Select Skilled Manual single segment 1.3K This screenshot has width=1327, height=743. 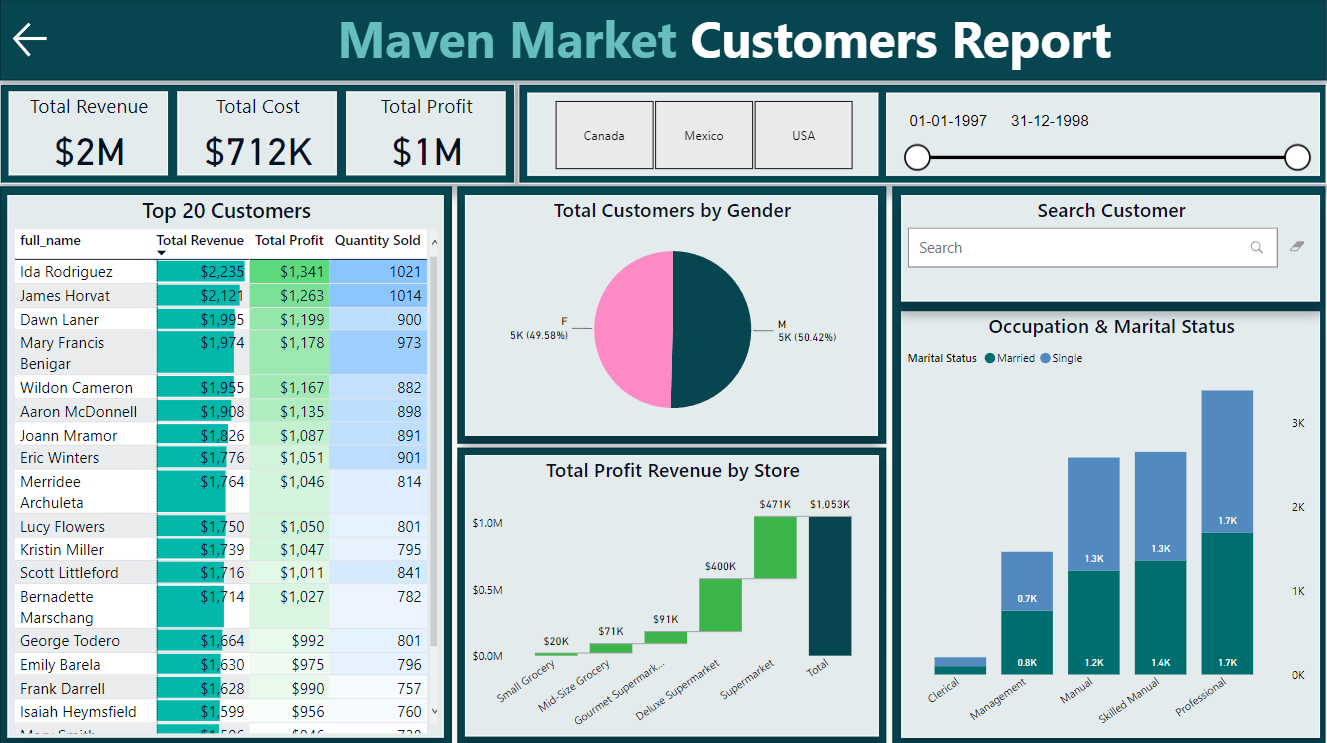(1160, 506)
